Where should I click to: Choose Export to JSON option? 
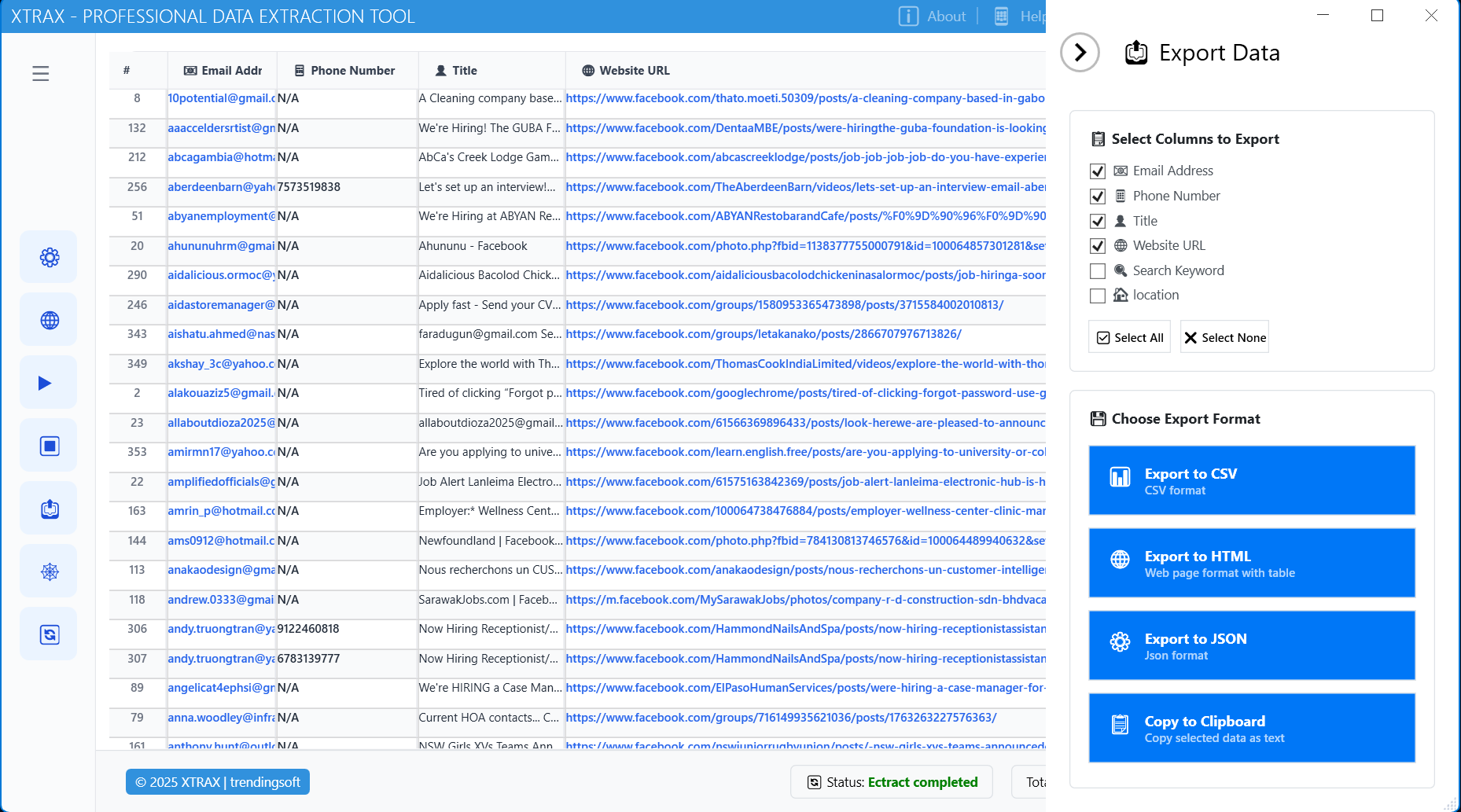(x=1251, y=645)
